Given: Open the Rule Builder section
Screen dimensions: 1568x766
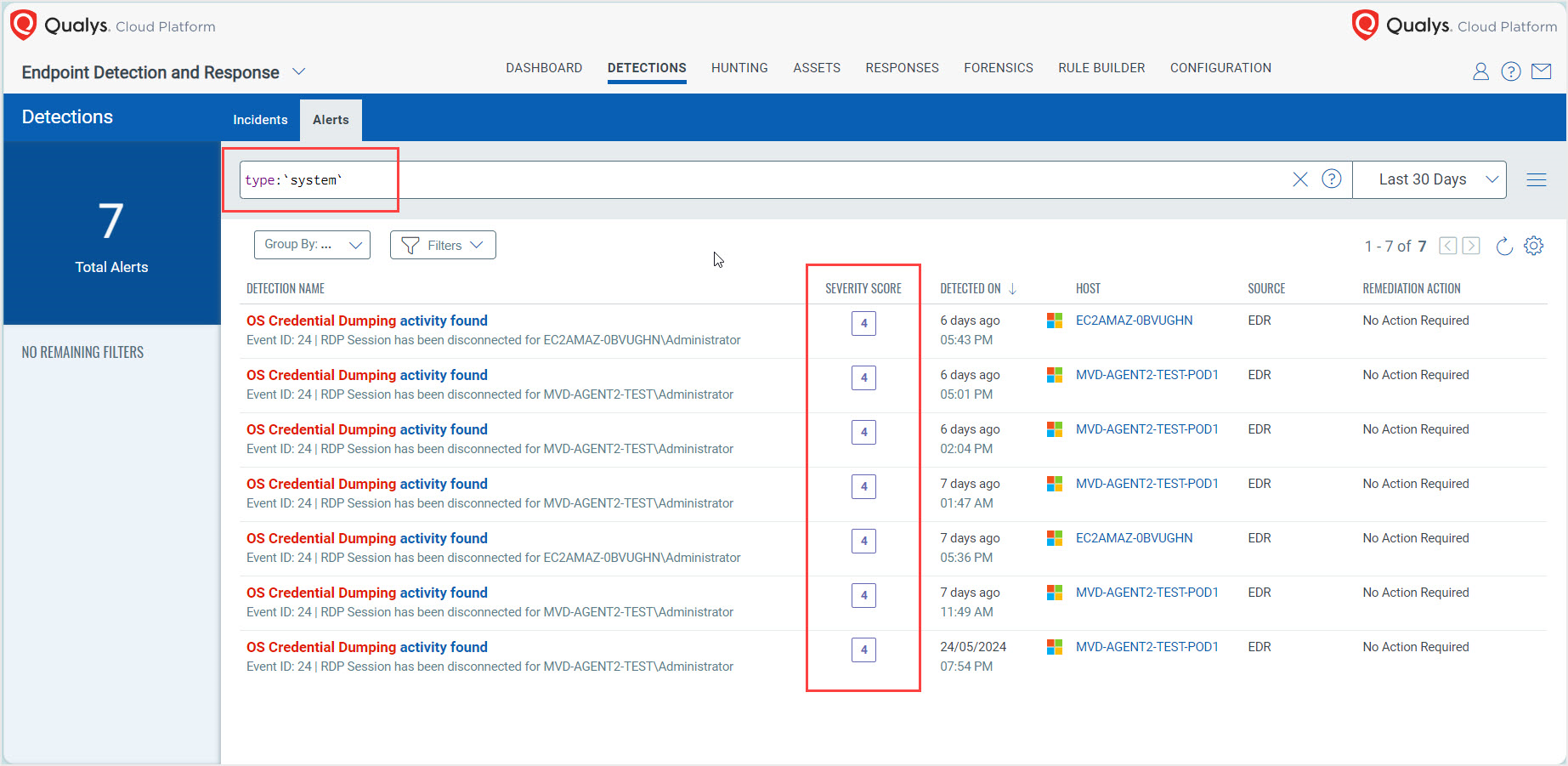Looking at the screenshot, I should pos(1101,68).
